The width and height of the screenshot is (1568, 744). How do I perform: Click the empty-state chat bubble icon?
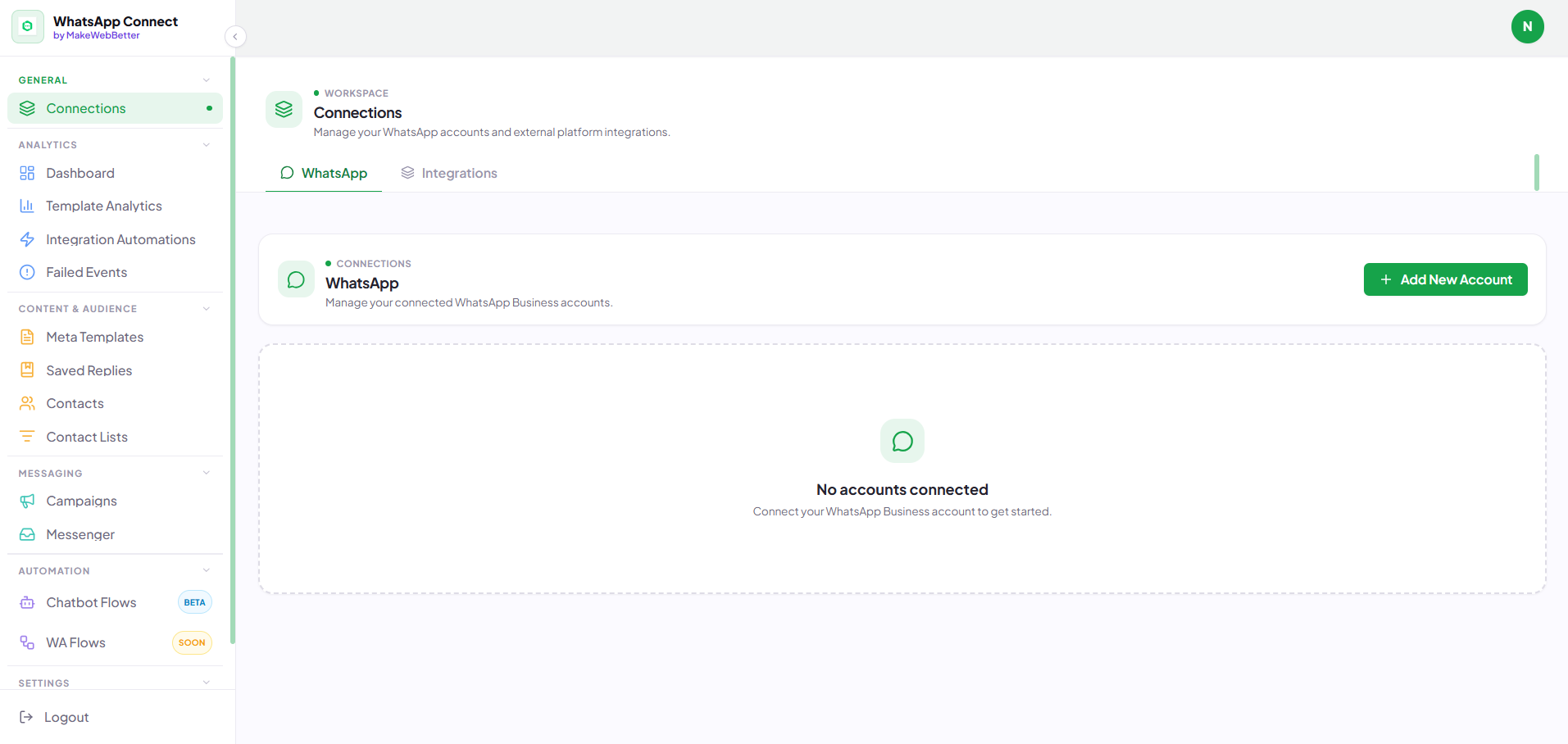902,441
